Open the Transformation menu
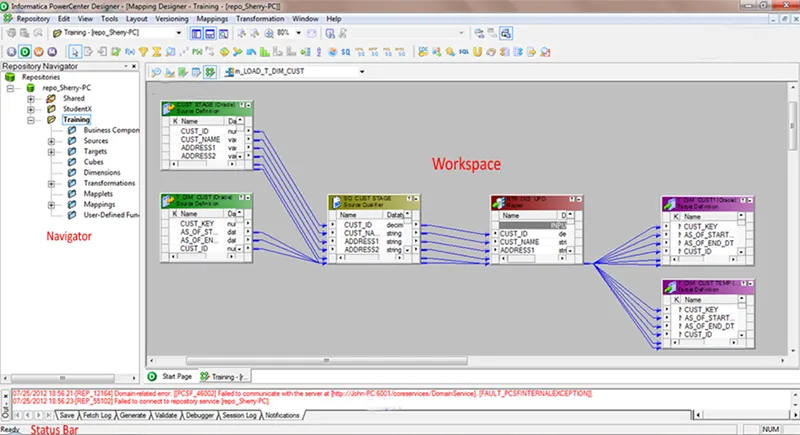Screen dimensions: 800x435 [x=260, y=19]
